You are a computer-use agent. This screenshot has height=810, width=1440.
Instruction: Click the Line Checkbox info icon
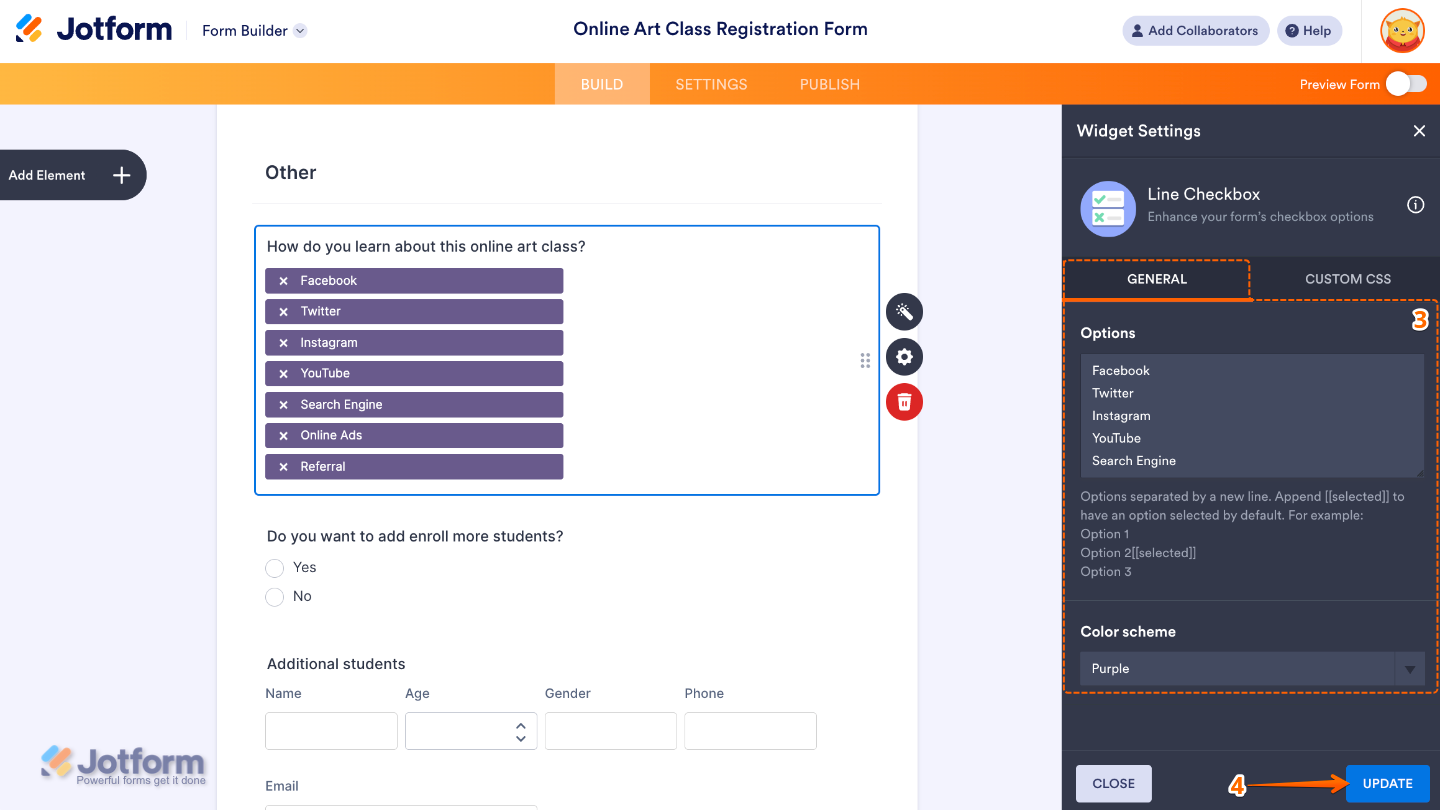[1415, 205]
